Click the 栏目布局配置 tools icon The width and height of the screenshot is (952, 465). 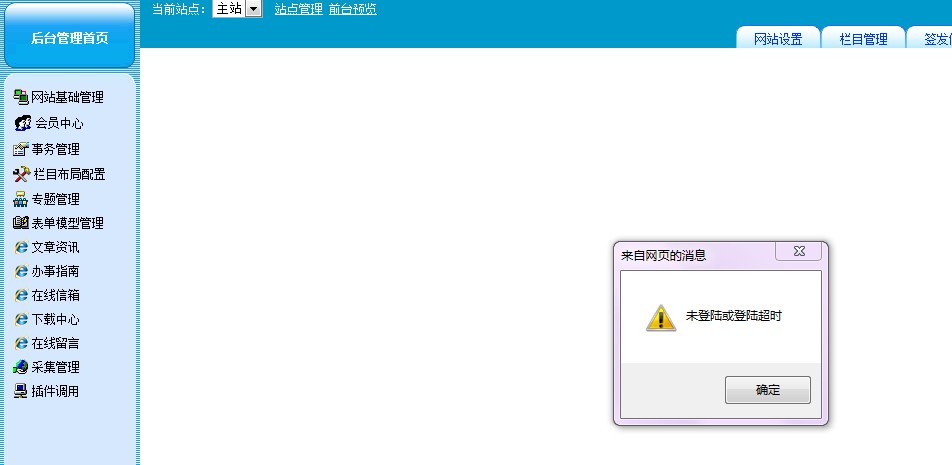[22, 174]
